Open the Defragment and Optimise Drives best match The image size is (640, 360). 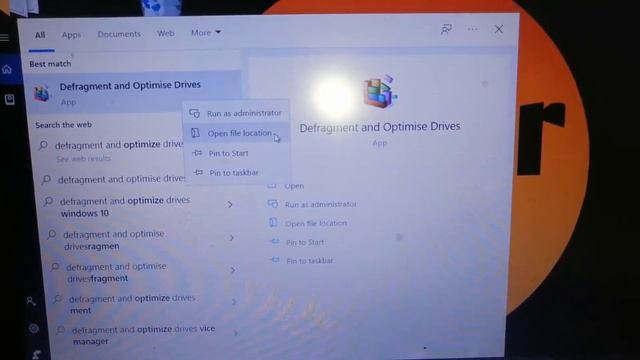[133, 93]
